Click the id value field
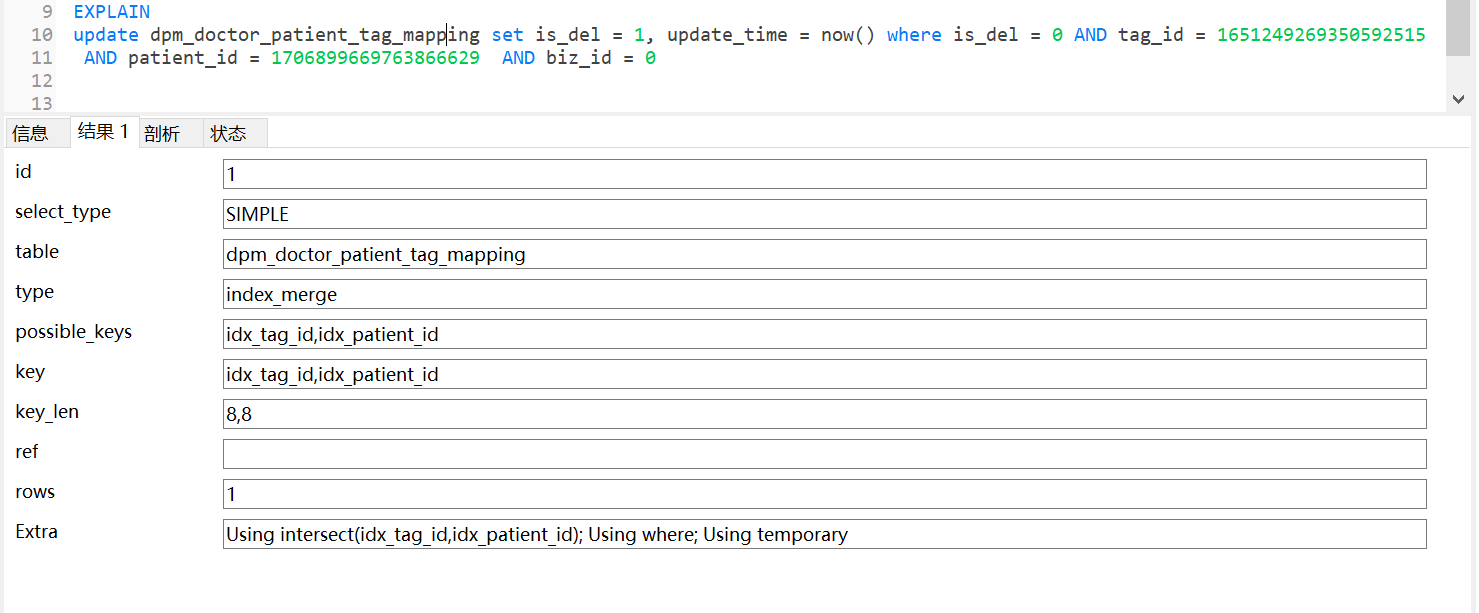 [x=824, y=174]
